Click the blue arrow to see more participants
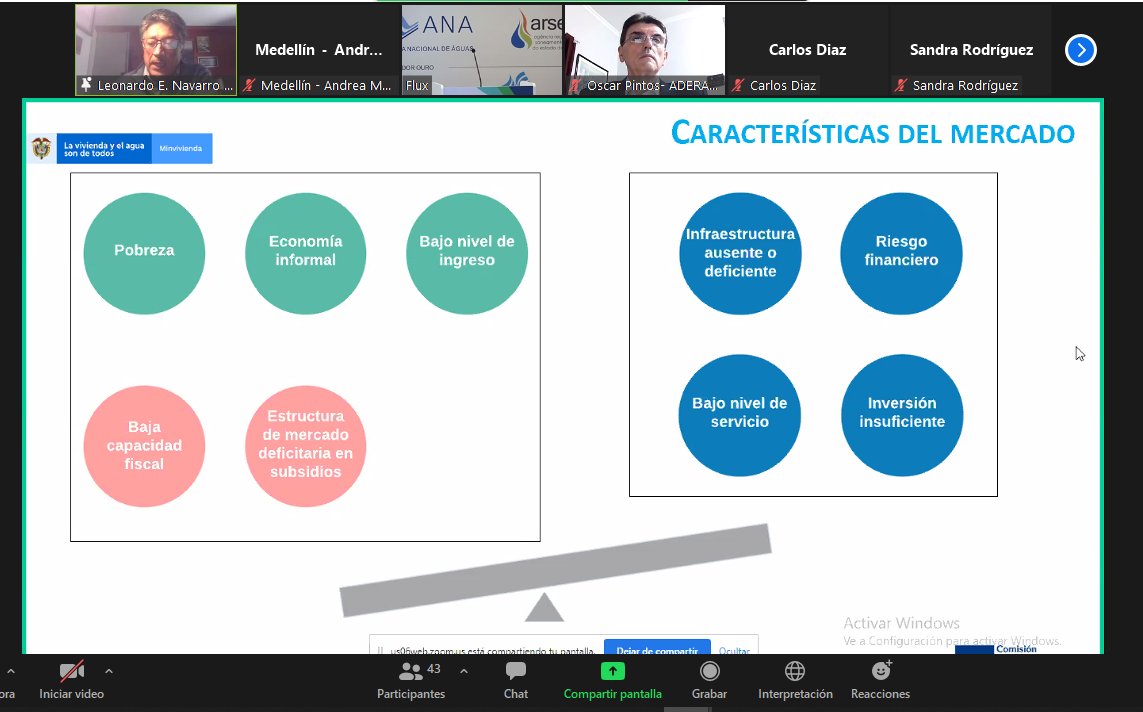This screenshot has height=712, width=1143. point(1080,49)
